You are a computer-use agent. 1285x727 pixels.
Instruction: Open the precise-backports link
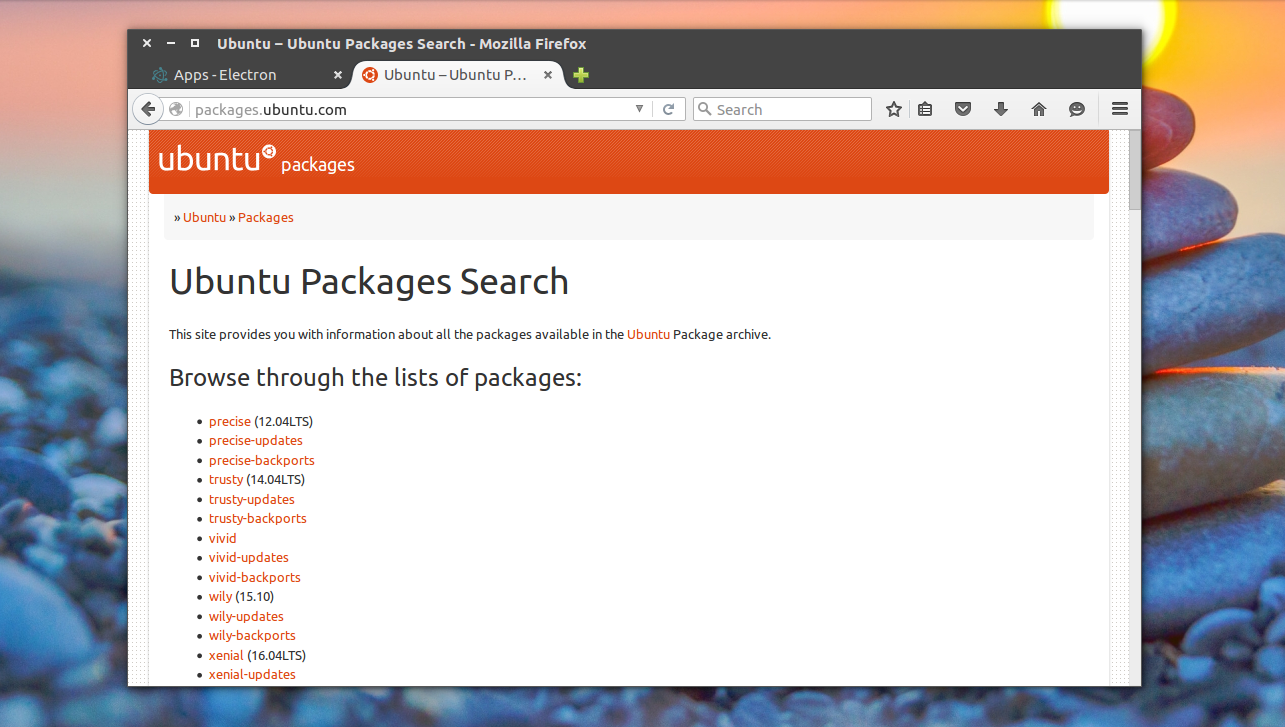coord(262,460)
